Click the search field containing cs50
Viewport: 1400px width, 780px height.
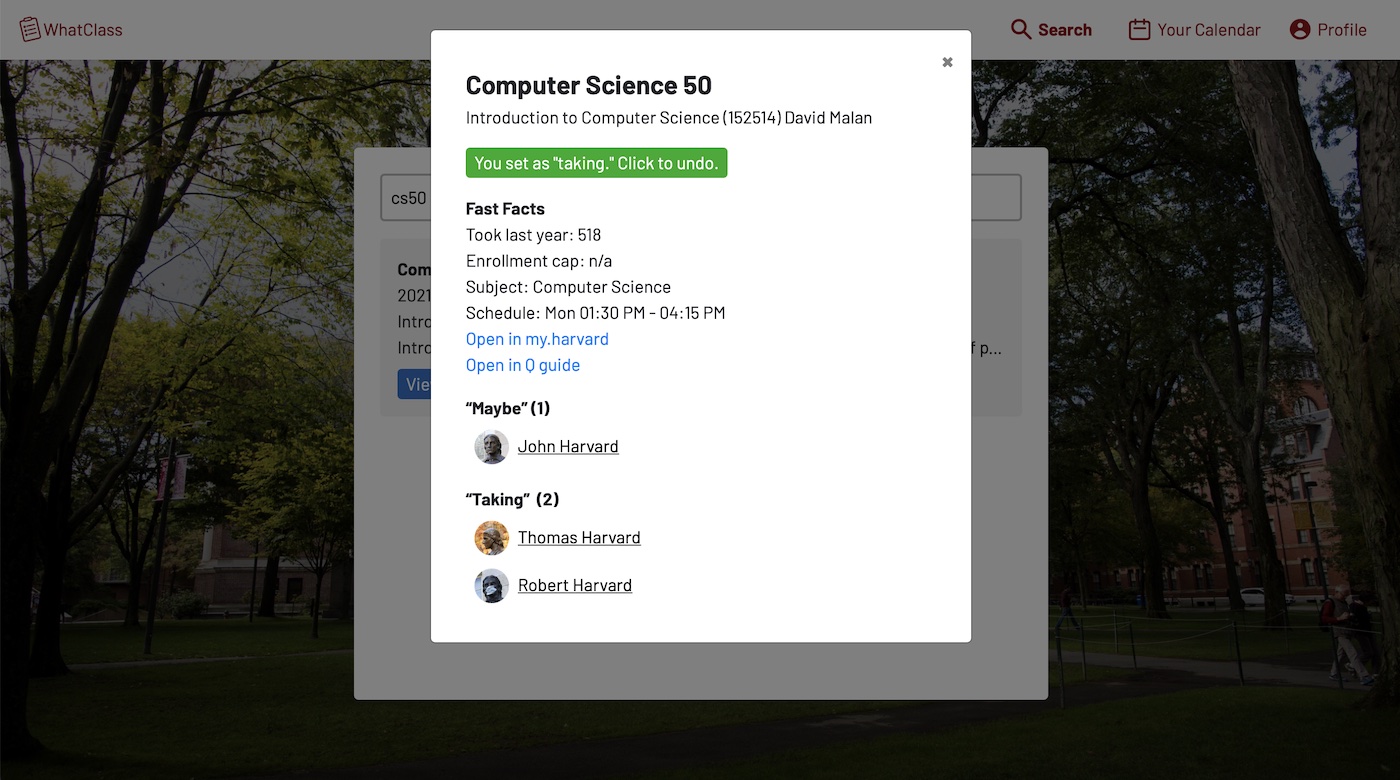point(405,198)
